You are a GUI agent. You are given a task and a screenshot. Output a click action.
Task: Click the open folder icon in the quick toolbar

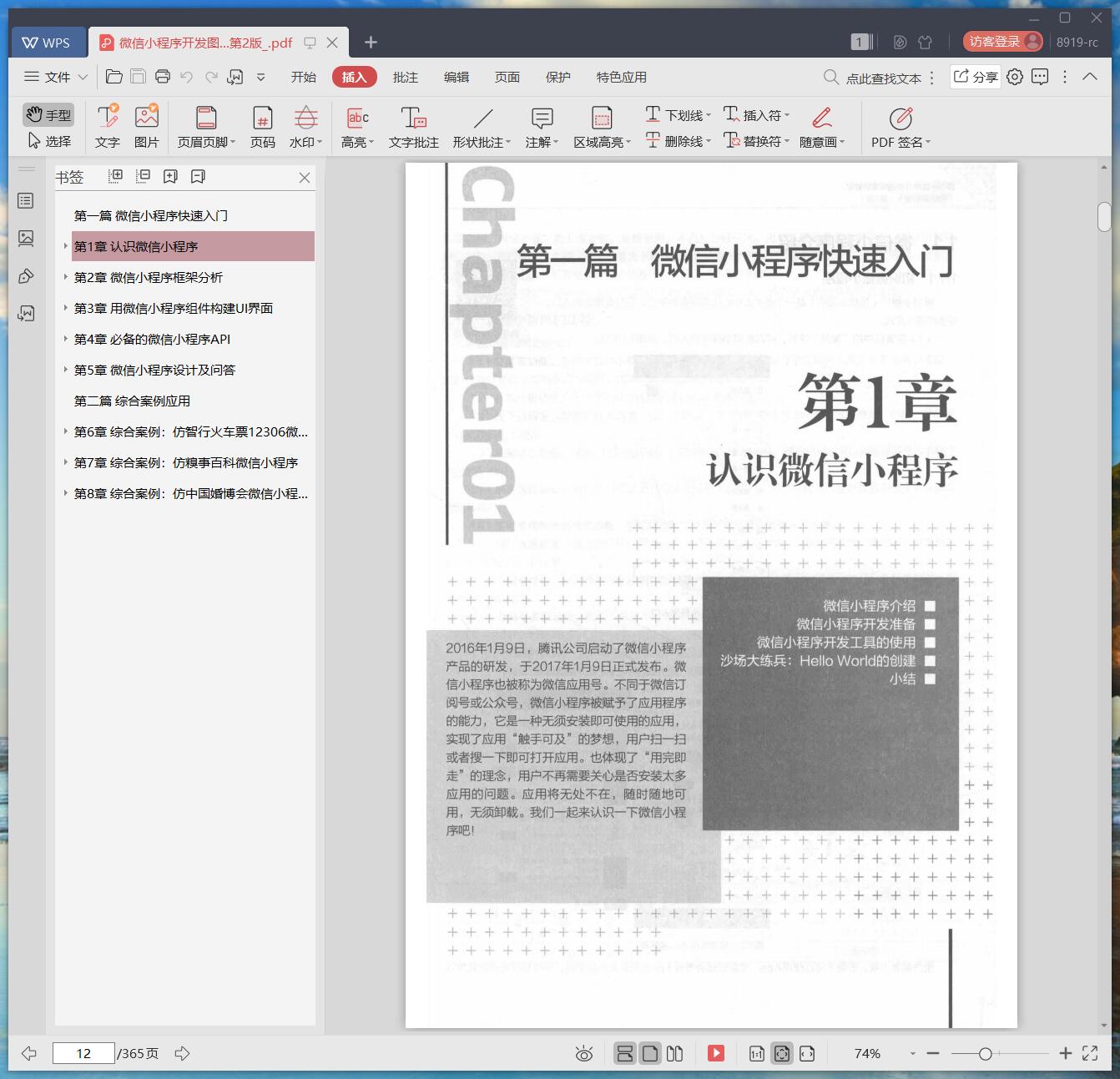point(114,77)
